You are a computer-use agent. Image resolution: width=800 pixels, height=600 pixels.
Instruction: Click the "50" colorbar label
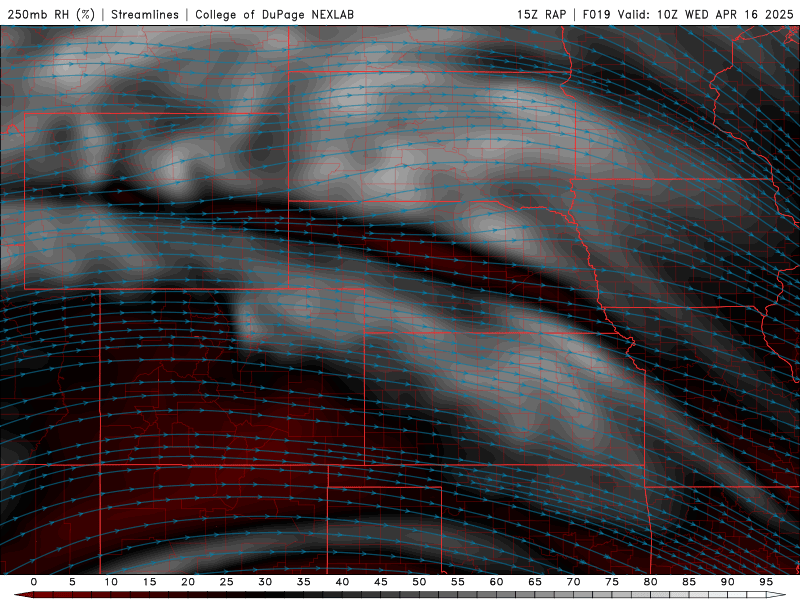coord(419,582)
